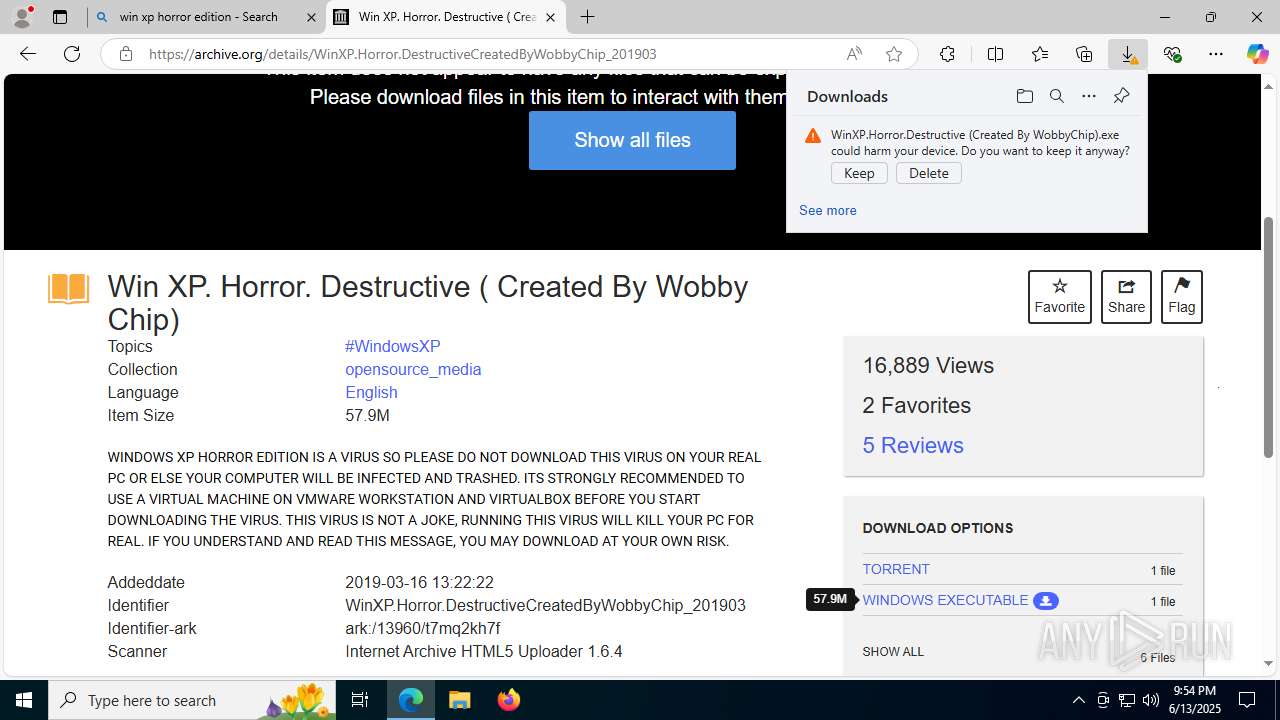
Task: Expand SHOW ALL download options
Action: (x=893, y=651)
